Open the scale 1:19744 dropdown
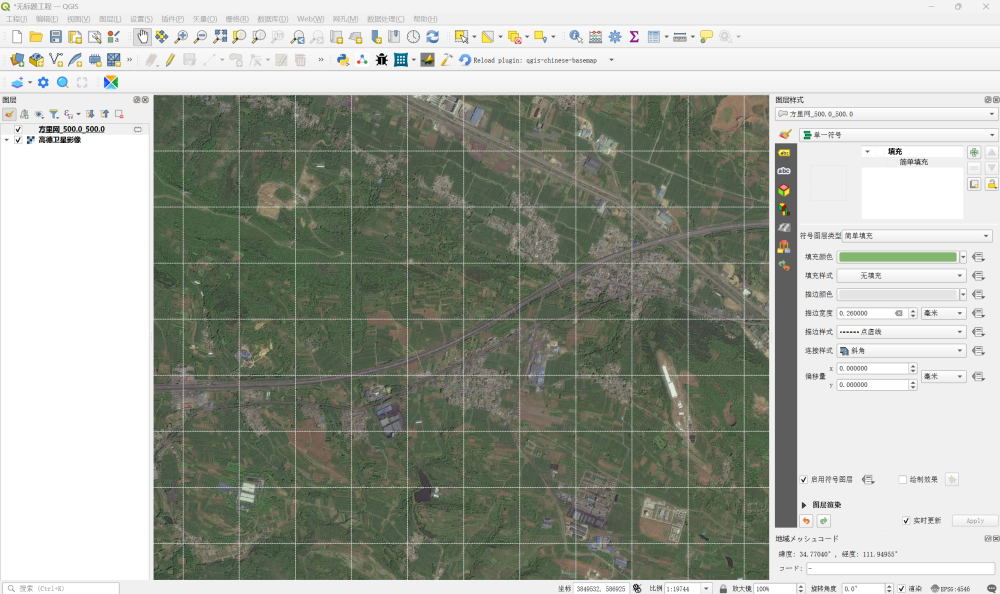This screenshot has height=594, width=1000. (x=706, y=589)
